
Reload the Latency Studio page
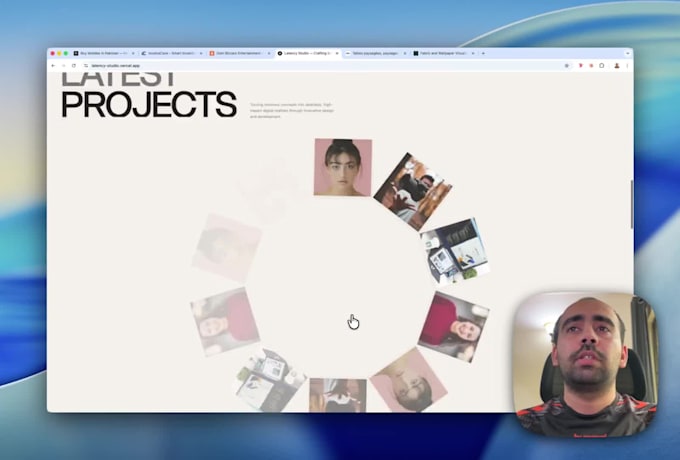[74, 65]
